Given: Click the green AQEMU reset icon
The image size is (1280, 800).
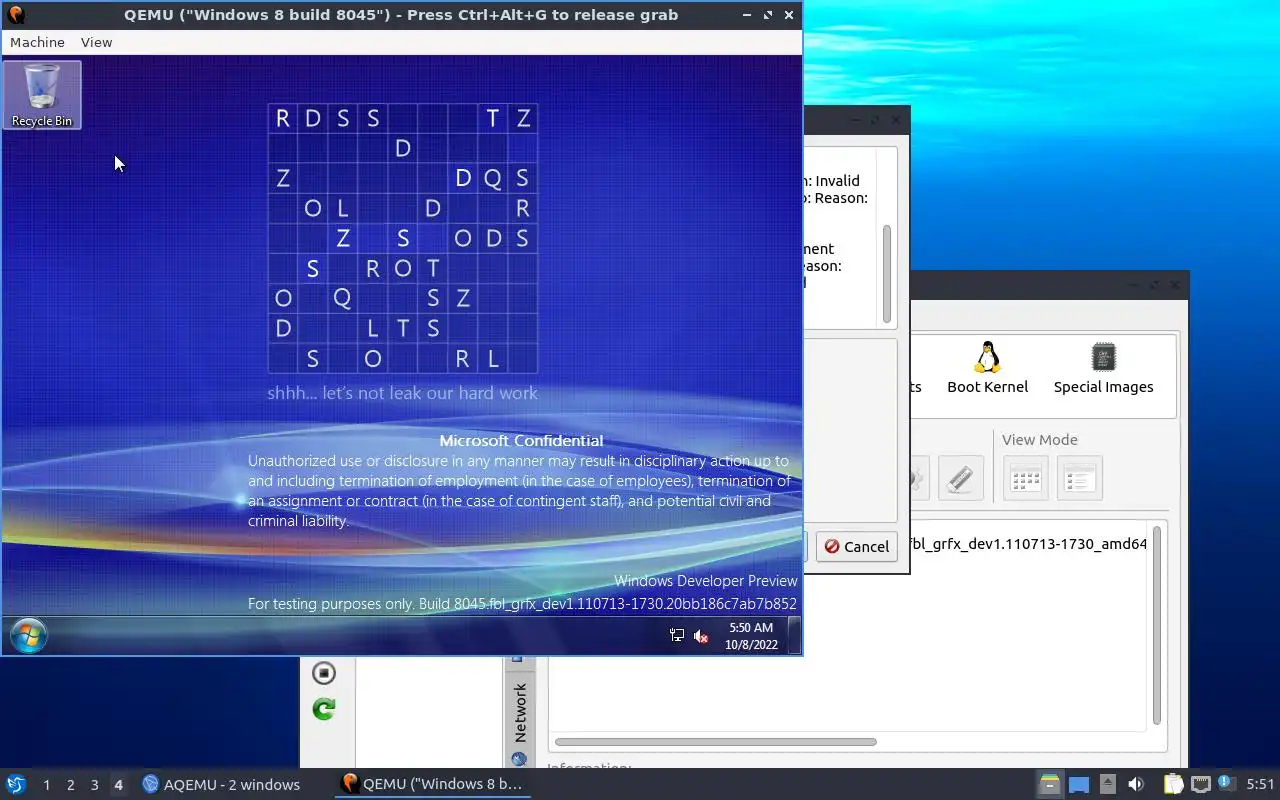Looking at the screenshot, I should click(x=323, y=709).
